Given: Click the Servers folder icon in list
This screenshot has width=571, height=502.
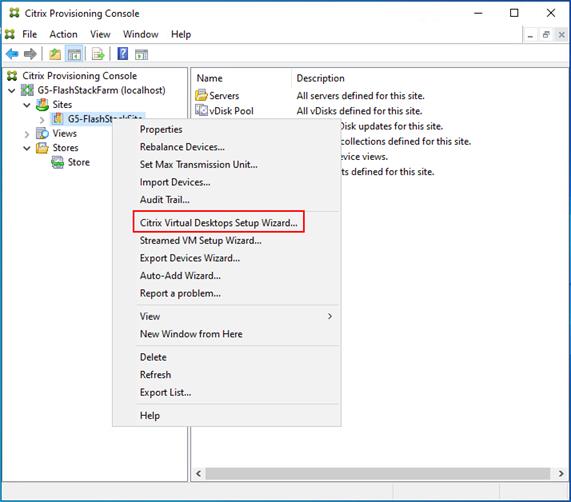Looking at the screenshot, I should coord(201,95).
